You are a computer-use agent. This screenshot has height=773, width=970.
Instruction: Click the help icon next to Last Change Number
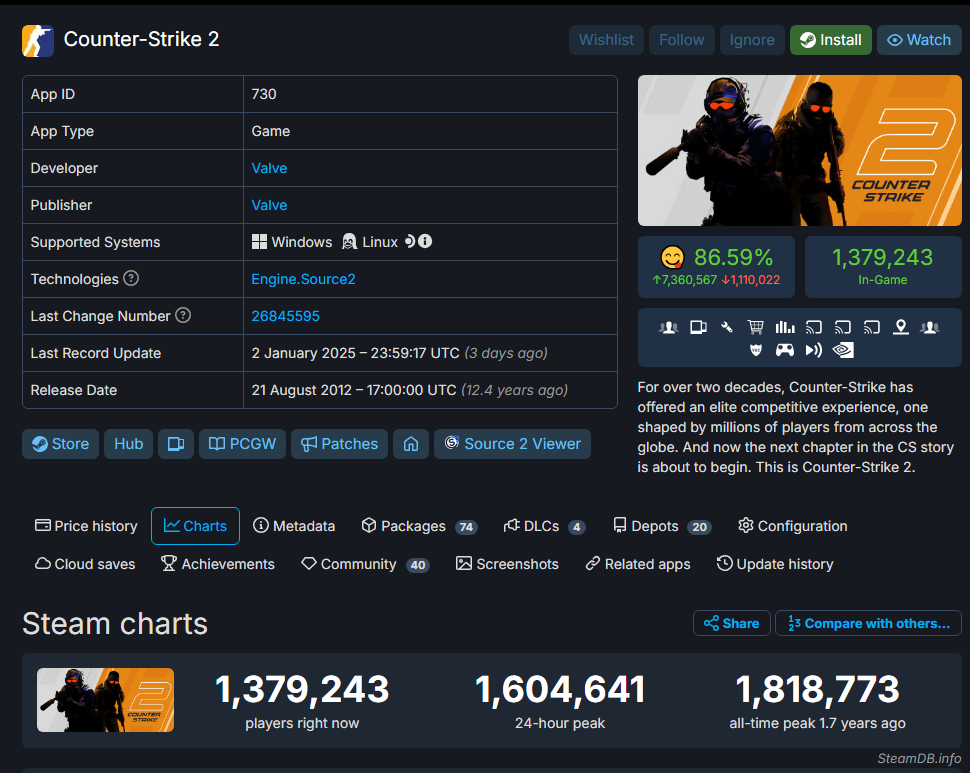tap(183, 315)
